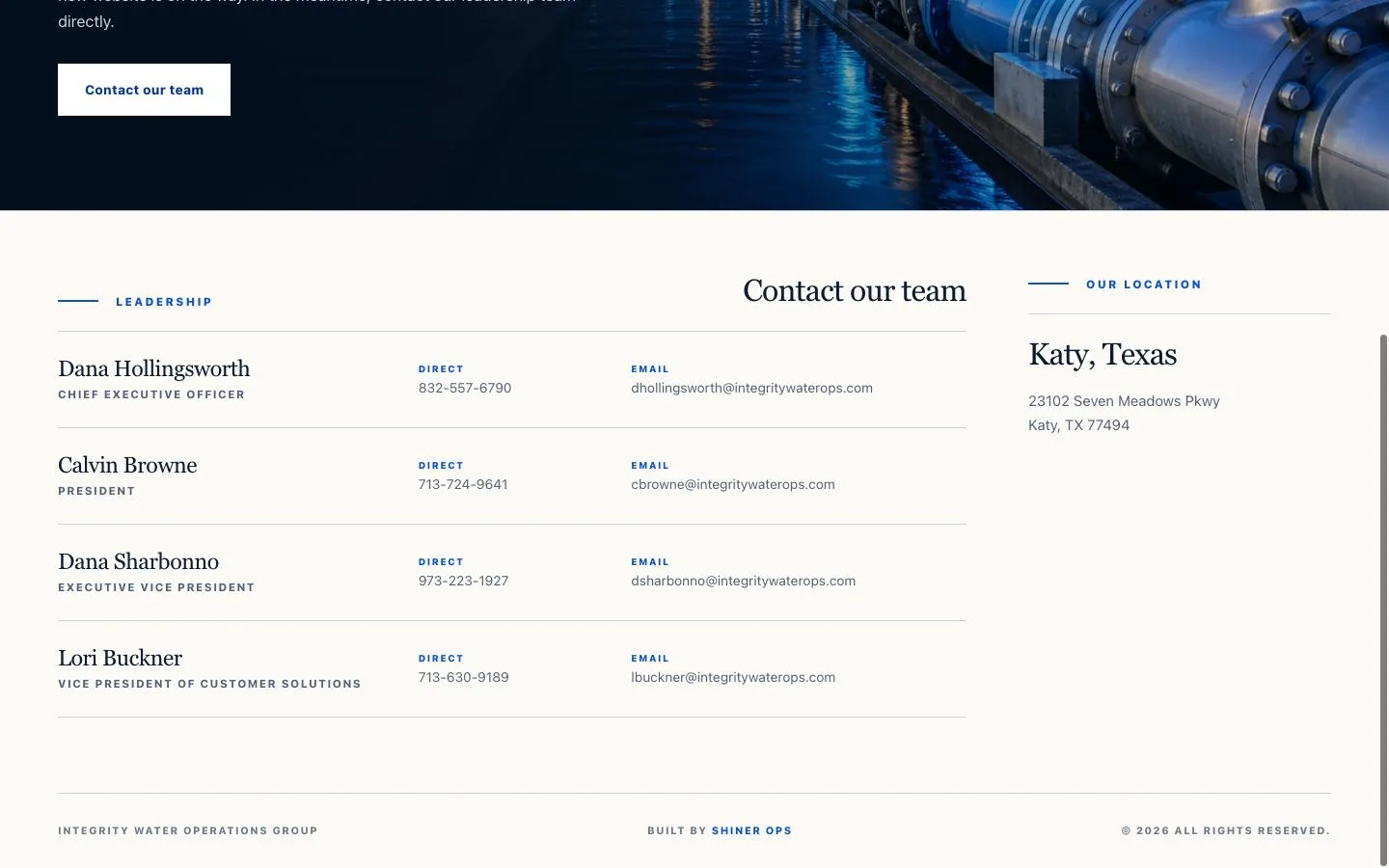Click the phone number 973-223-1927
Viewport: 1389px width, 868px height.
(x=463, y=581)
